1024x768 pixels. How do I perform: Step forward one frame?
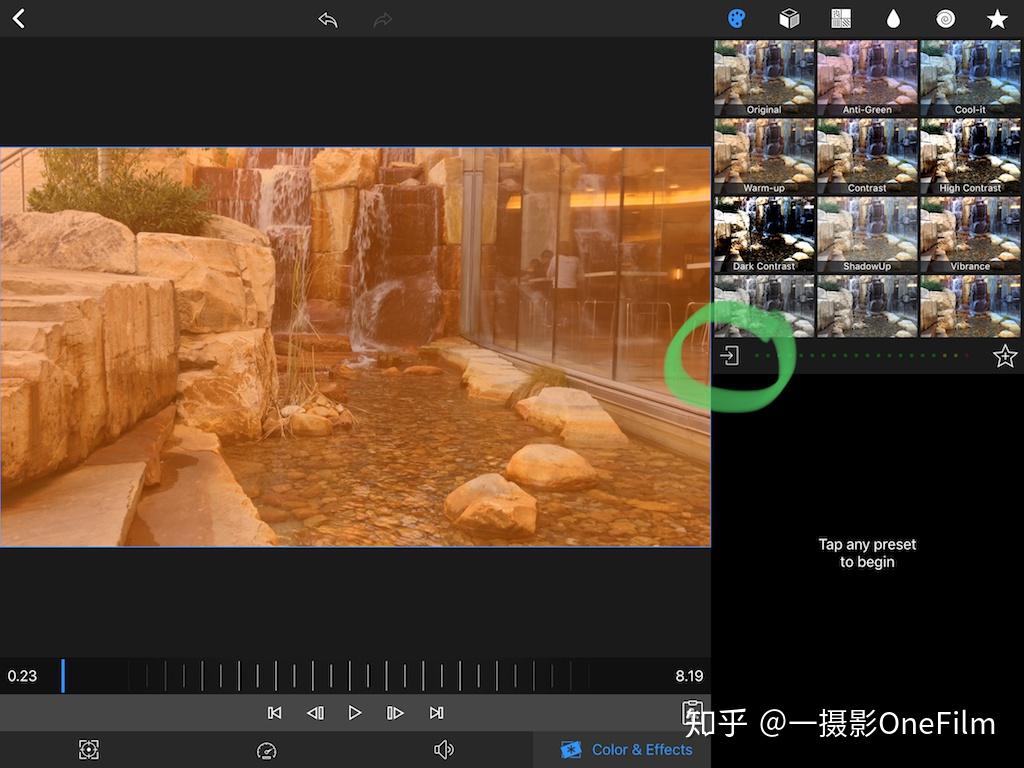[x=395, y=713]
